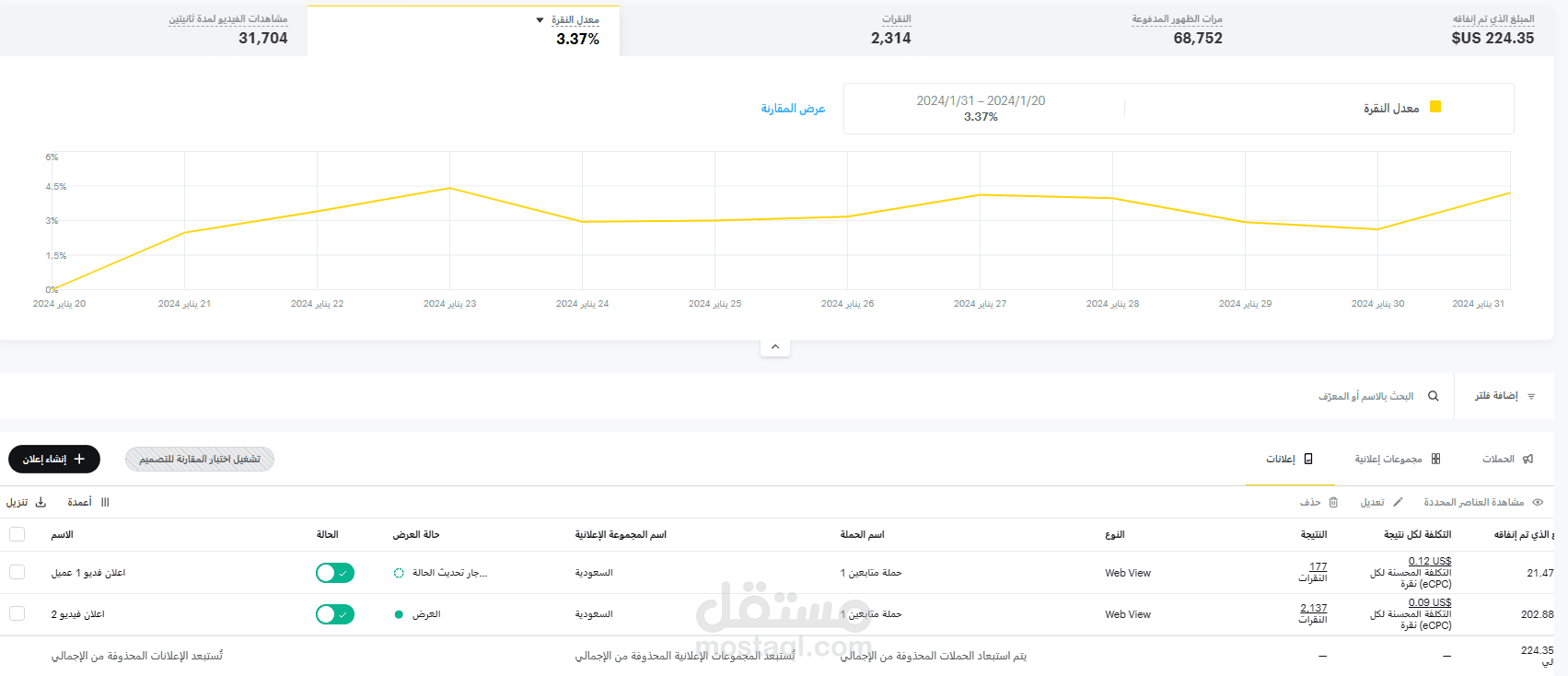This screenshot has height=676, width=1568.
Task: Click the النتيجة column header
Action: [1314, 534]
